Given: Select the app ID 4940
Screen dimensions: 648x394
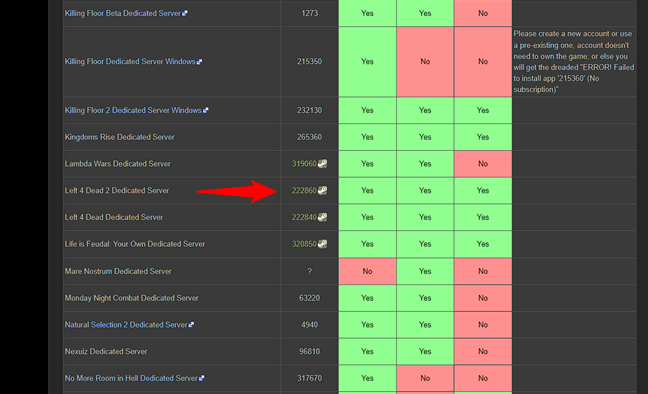Looking at the screenshot, I should 310,325.
